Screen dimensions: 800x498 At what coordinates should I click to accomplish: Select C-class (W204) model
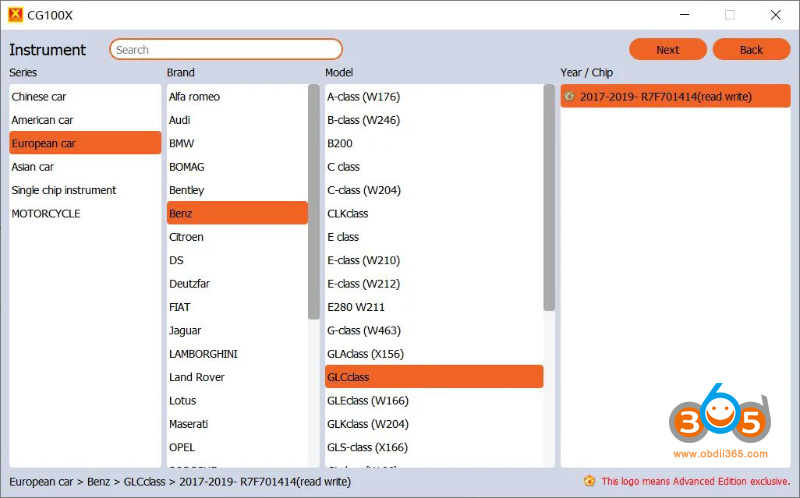point(434,190)
